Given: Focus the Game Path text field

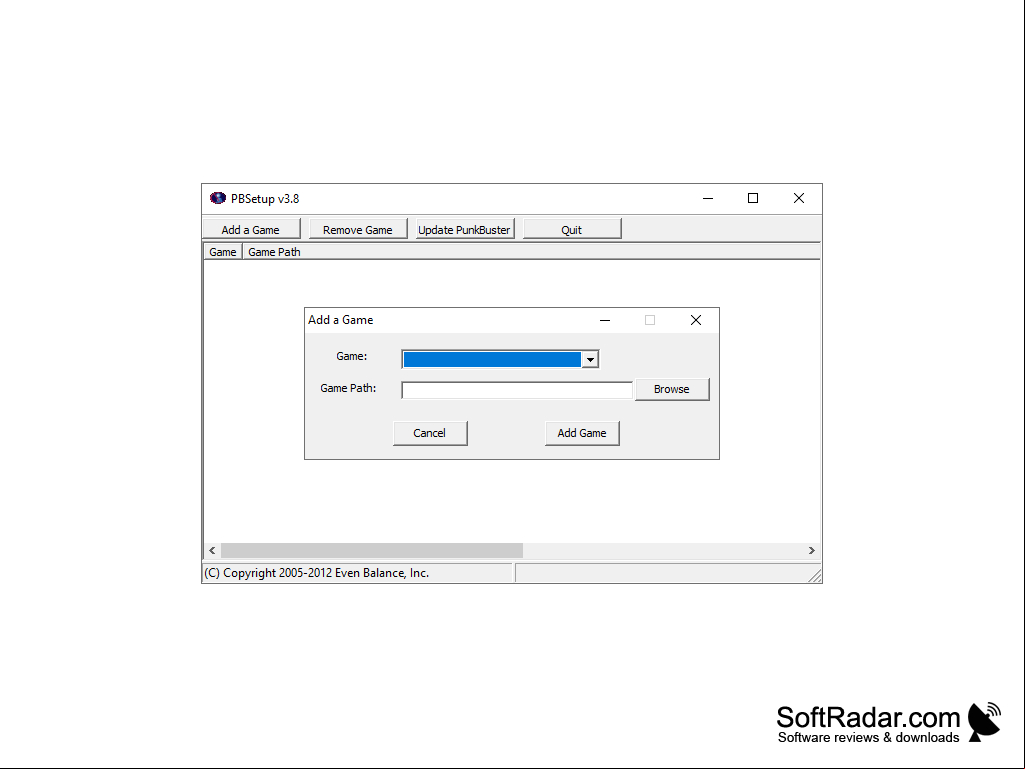Looking at the screenshot, I should click(x=516, y=390).
